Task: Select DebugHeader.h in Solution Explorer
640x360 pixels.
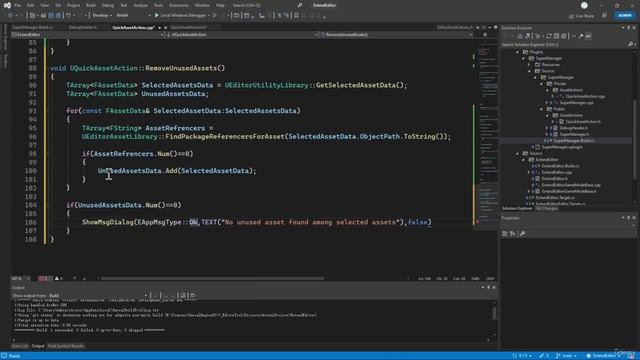Action: pos(573,128)
